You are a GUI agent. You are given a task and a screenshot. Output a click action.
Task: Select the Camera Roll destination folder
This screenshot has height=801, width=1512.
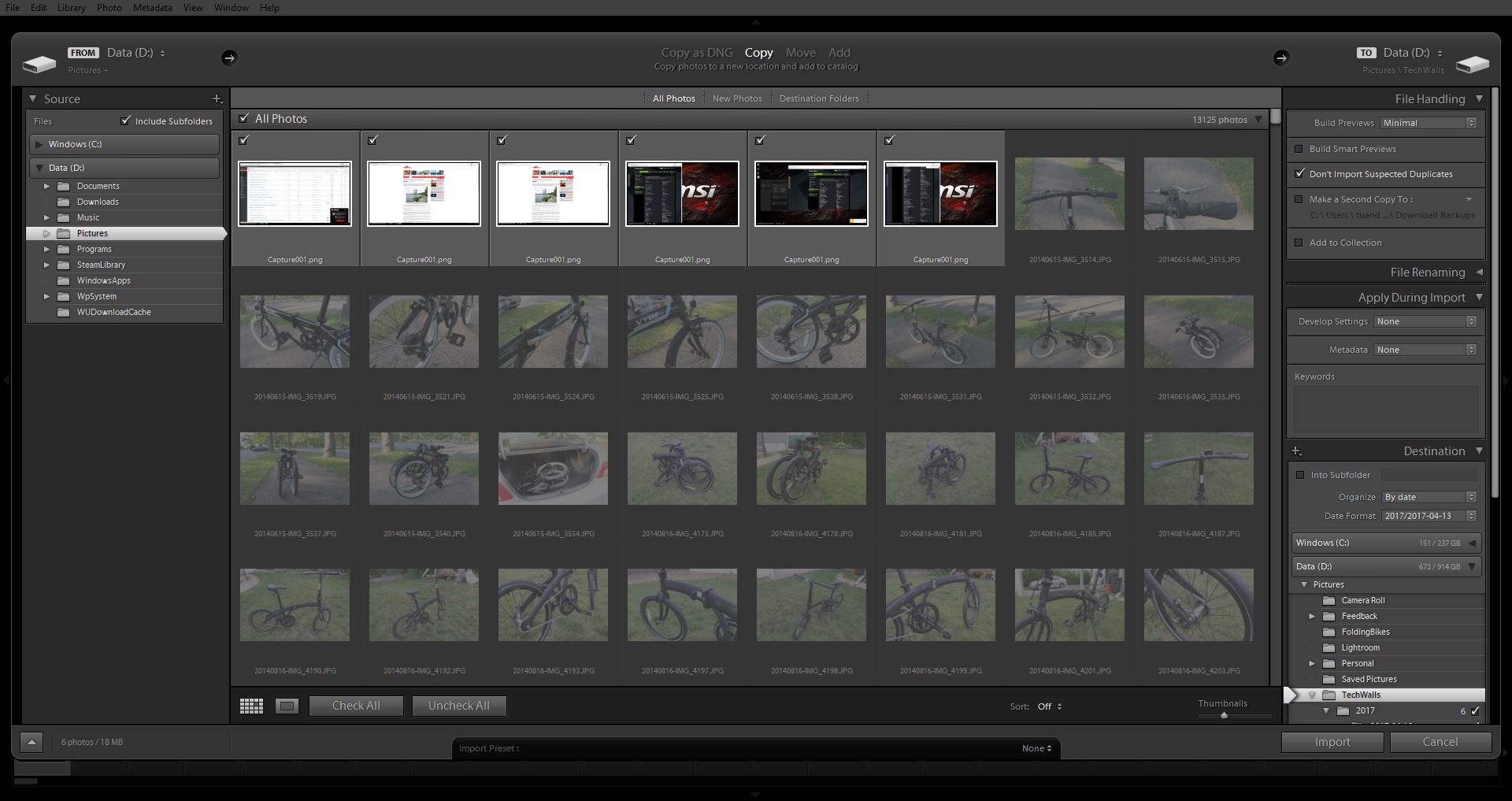coord(1363,600)
